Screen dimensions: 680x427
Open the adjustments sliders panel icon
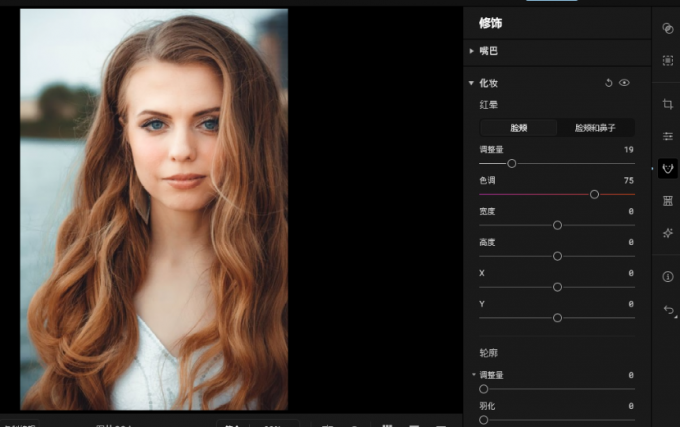click(x=667, y=136)
